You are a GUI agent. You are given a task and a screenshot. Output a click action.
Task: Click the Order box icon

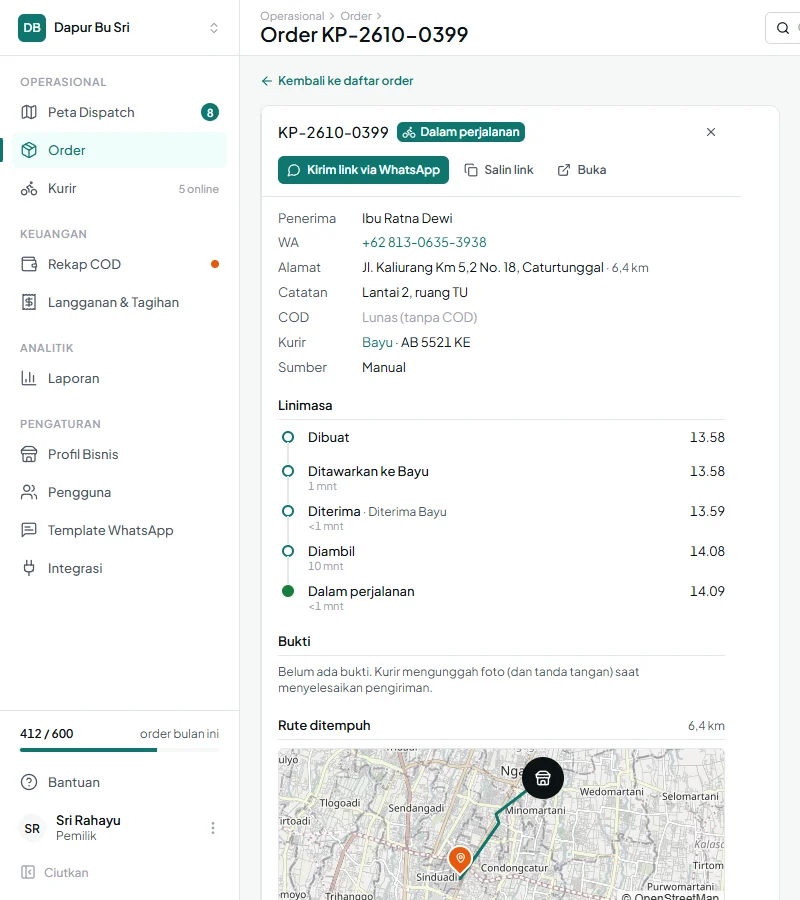pyautogui.click(x=29, y=150)
